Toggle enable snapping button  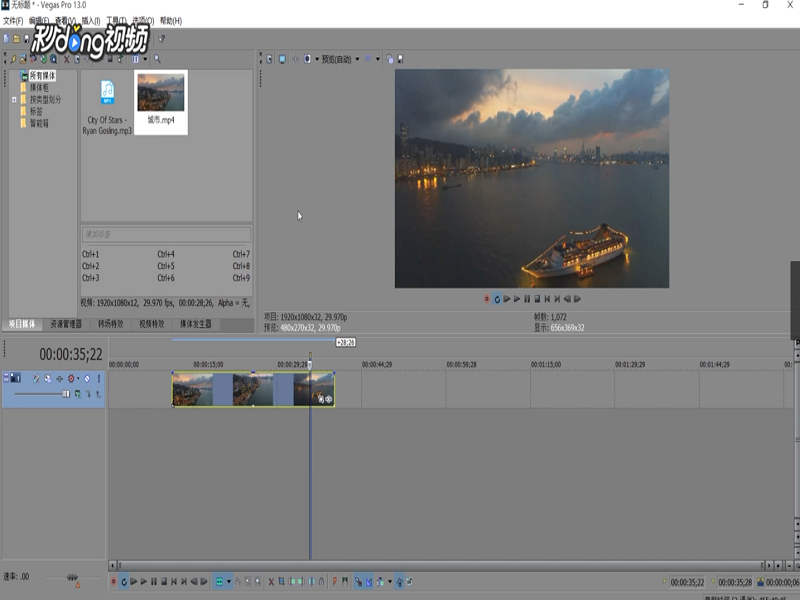pos(359,582)
